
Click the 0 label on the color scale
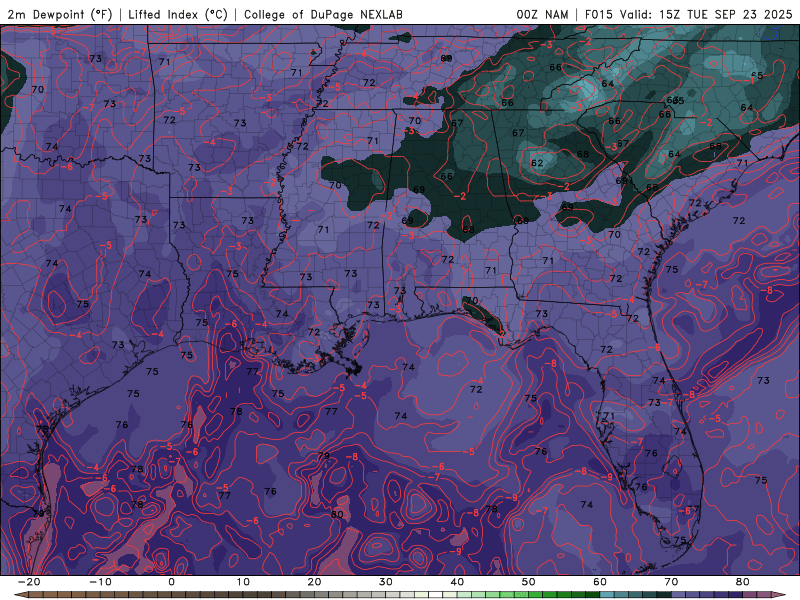coord(171,582)
